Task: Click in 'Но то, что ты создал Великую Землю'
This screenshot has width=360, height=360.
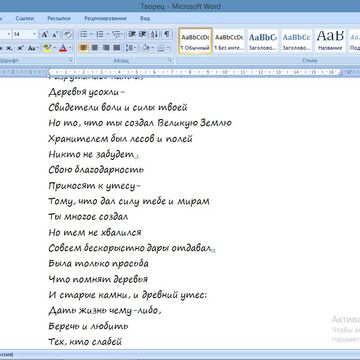Action: (x=140, y=123)
